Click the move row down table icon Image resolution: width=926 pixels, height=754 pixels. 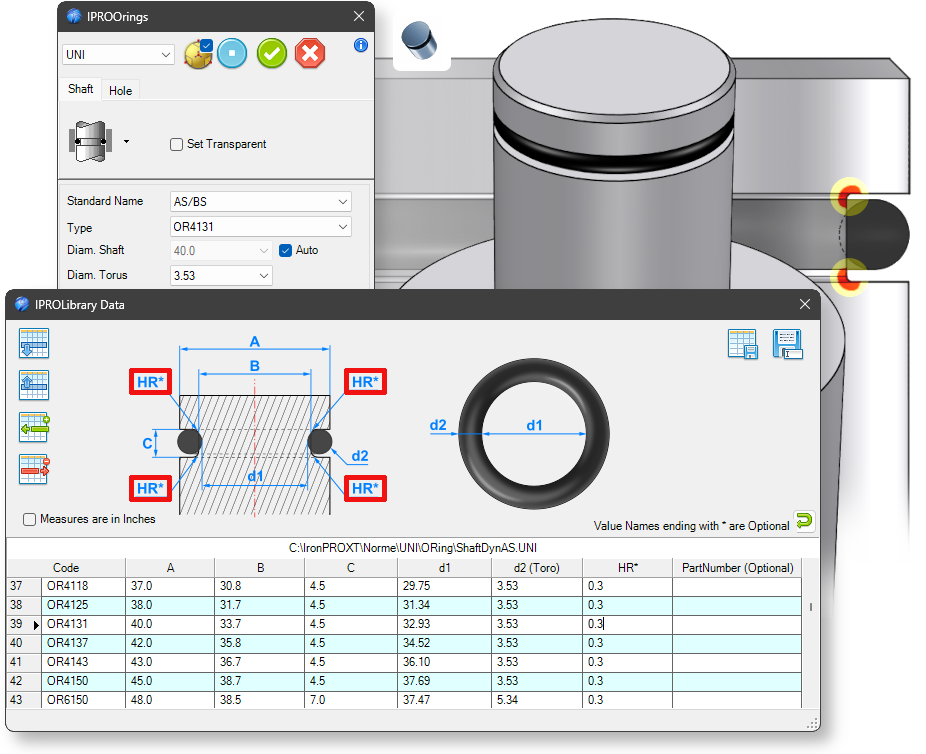point(34,343)
